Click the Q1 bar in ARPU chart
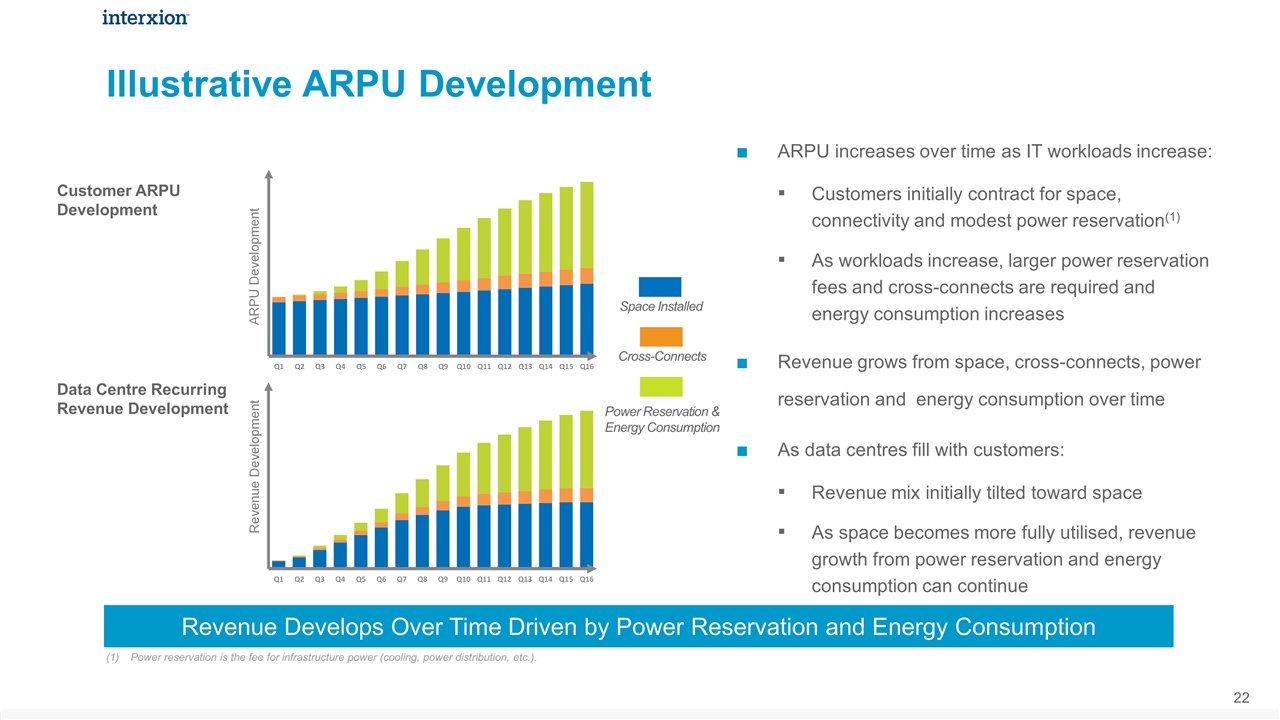Image resolution: width=1280 pixels, height=720 pixels. [x=279, y=326]
